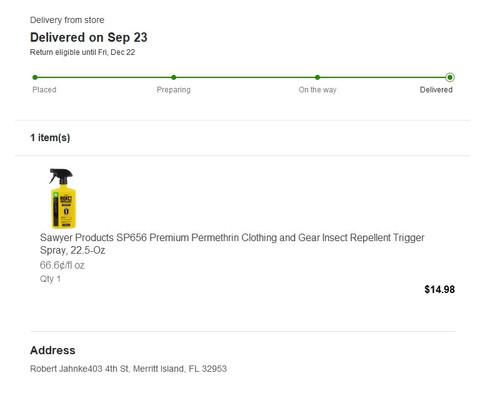Screen dimensions: 500x416
Task: Click the green delivery progress bar line
Action: tap(242, 77)
